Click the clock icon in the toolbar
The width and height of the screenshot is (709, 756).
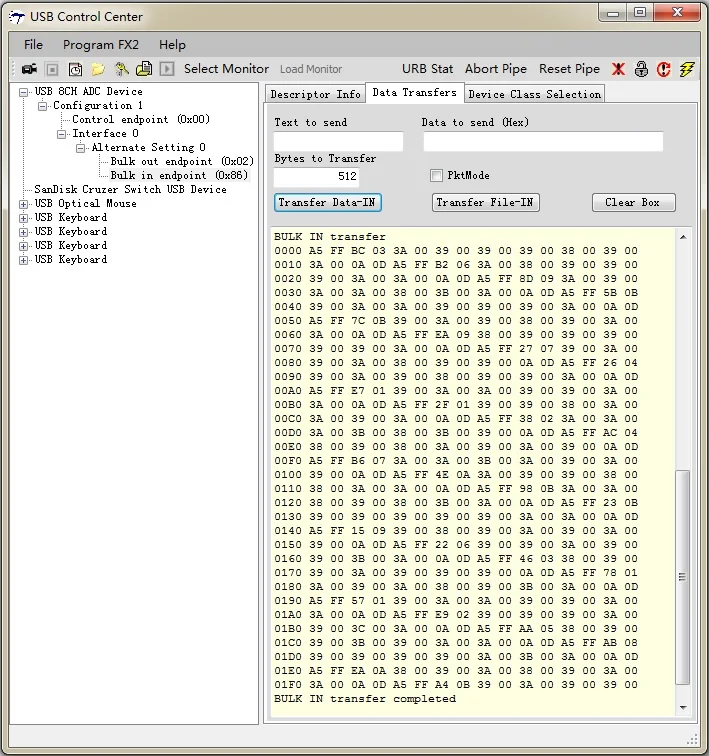coord(75,69)
